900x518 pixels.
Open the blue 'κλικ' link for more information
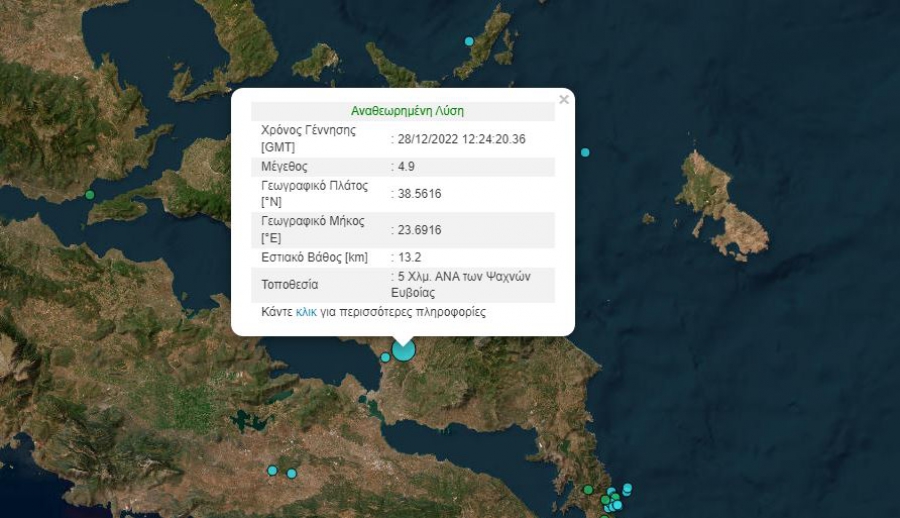[306, 312]
